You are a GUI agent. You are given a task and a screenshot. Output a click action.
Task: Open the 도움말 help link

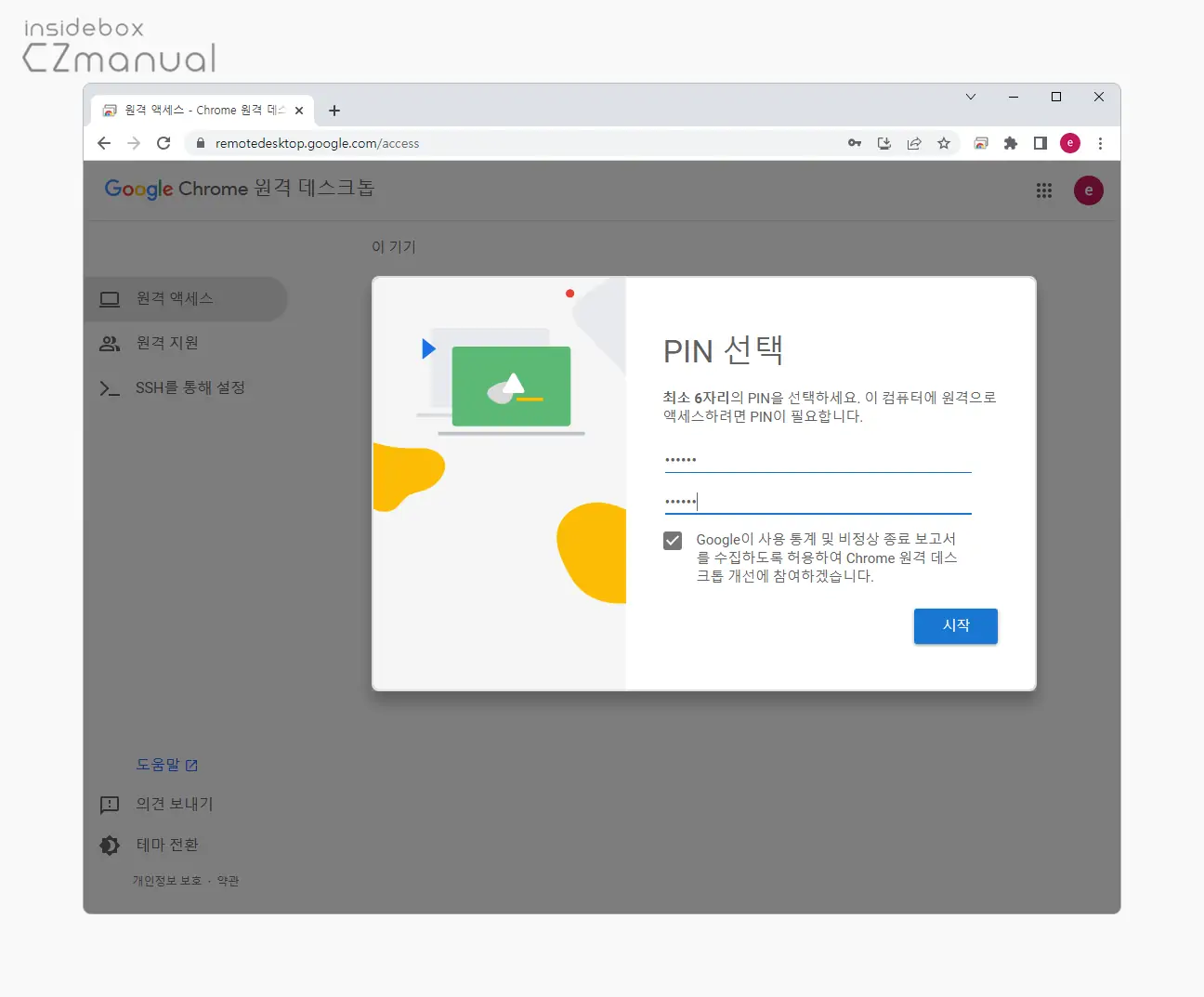pyautogui.click(x=167, y=765)
